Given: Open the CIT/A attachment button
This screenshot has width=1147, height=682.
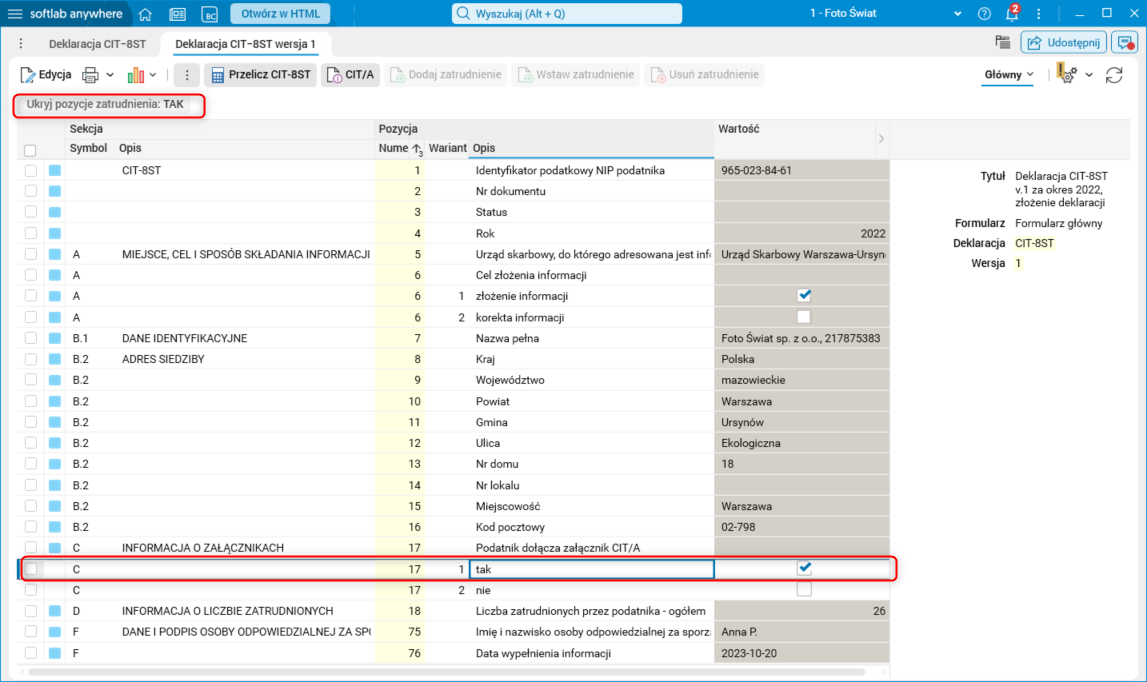Looking at the screenshot, I should click(350, 75).
